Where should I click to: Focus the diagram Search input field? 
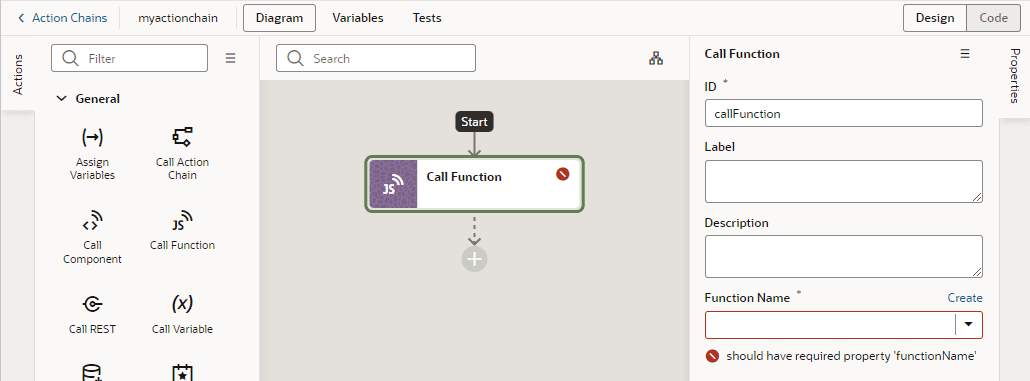(376, 58)
